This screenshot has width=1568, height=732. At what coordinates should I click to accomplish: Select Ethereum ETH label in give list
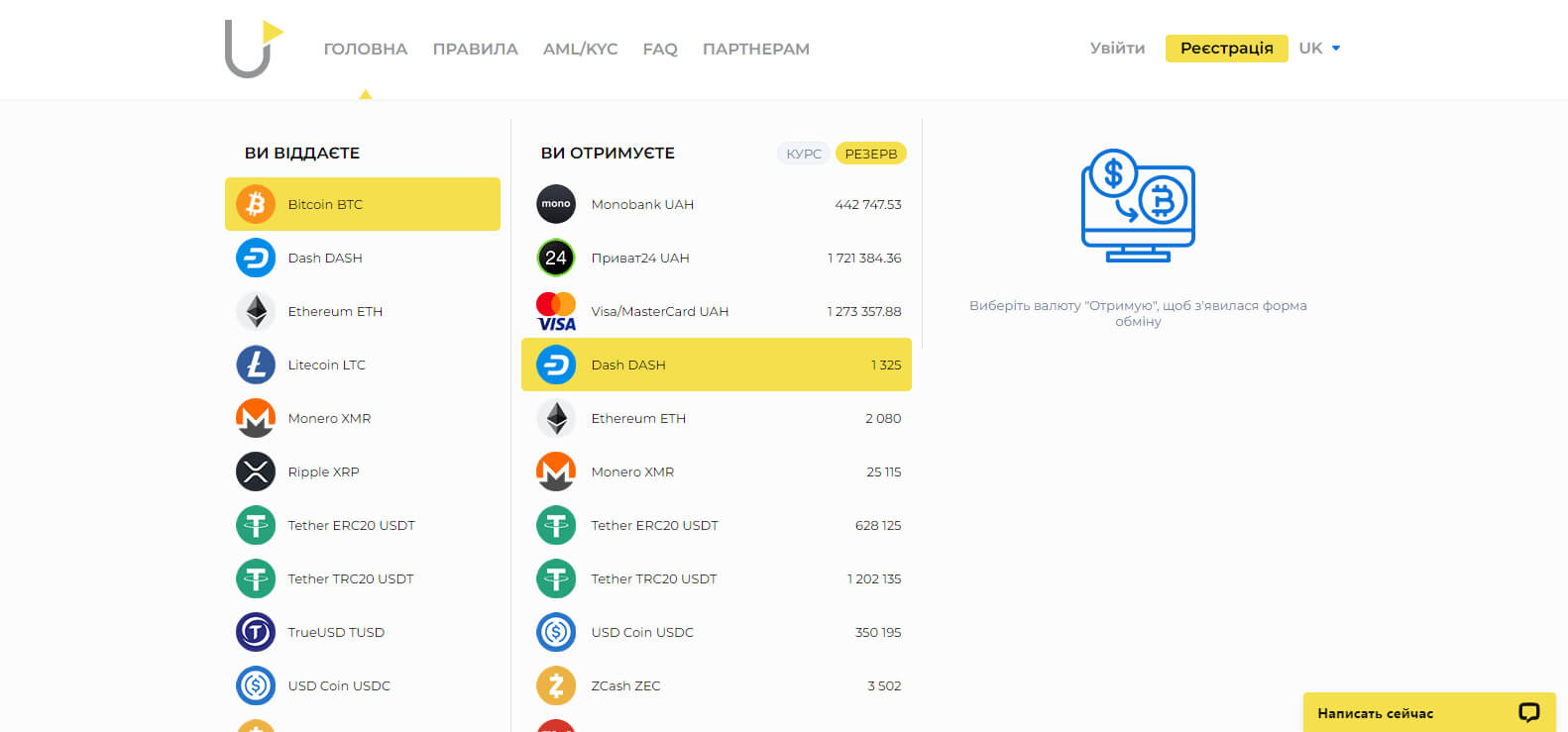[x=335, y=311]
